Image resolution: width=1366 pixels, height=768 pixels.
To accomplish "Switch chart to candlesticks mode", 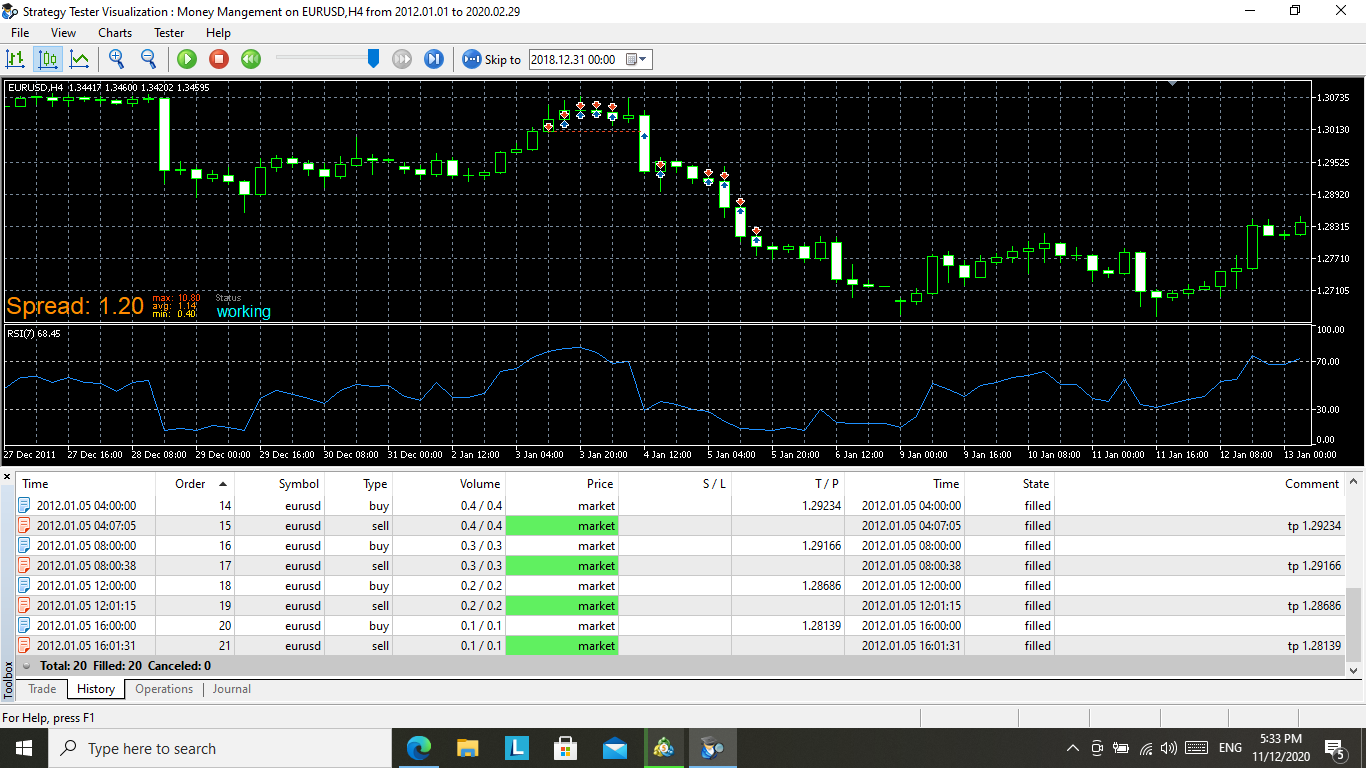I will coord(48,59).
